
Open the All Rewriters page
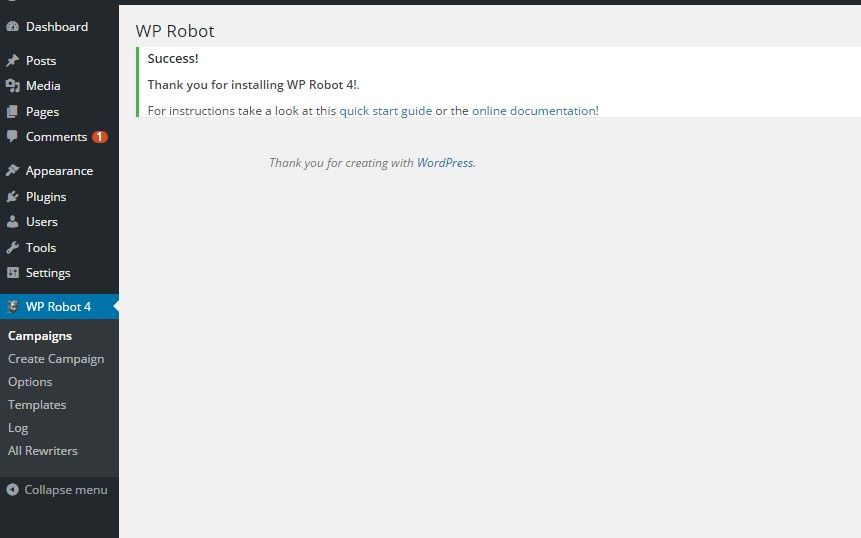click(43, 451)
